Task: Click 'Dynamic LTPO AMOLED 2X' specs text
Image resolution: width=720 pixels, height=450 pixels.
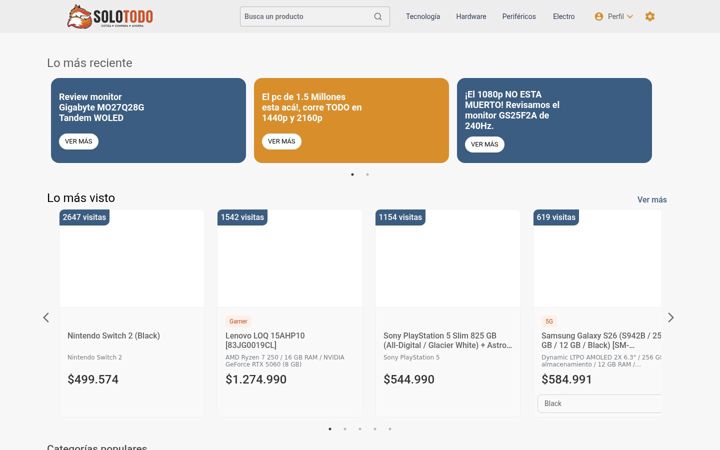Action: point(601,360)
